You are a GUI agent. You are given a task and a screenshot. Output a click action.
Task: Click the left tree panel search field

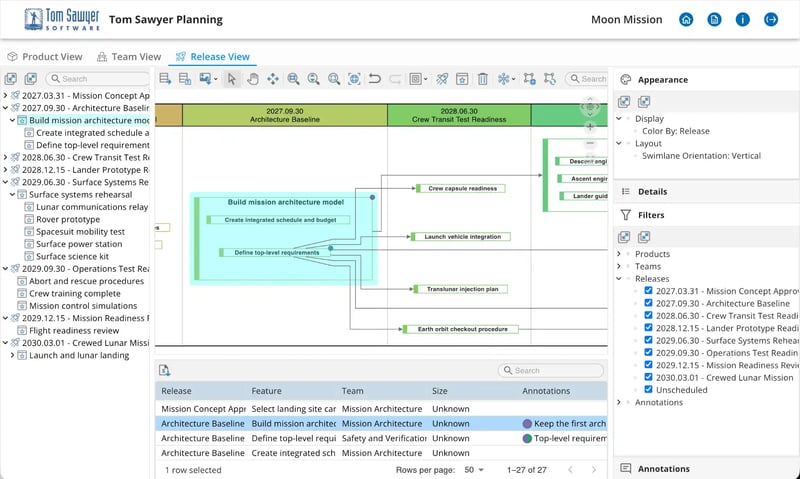pyautogui.click(x=98, y=79)
